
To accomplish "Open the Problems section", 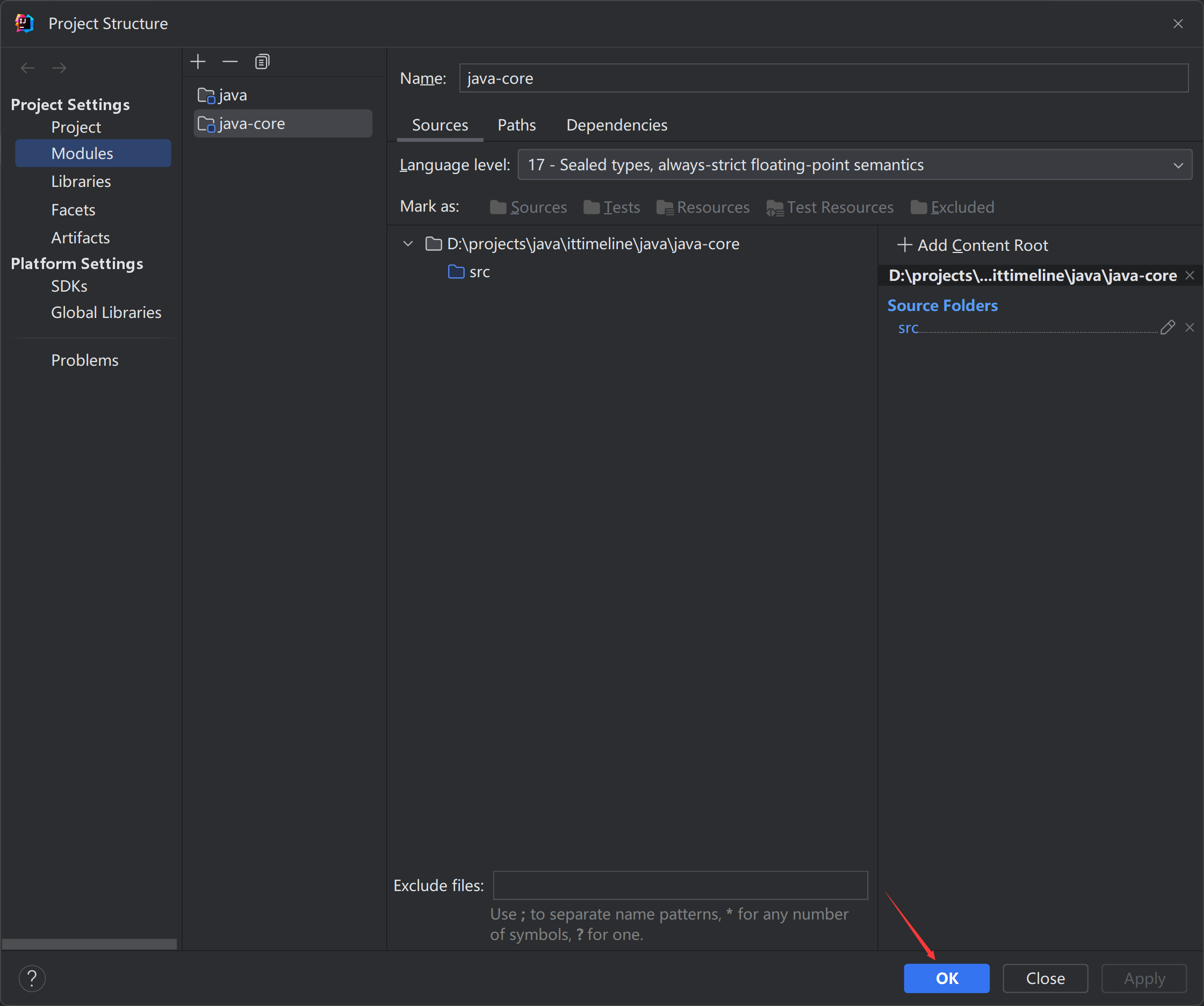I will [x=85, y=360].
